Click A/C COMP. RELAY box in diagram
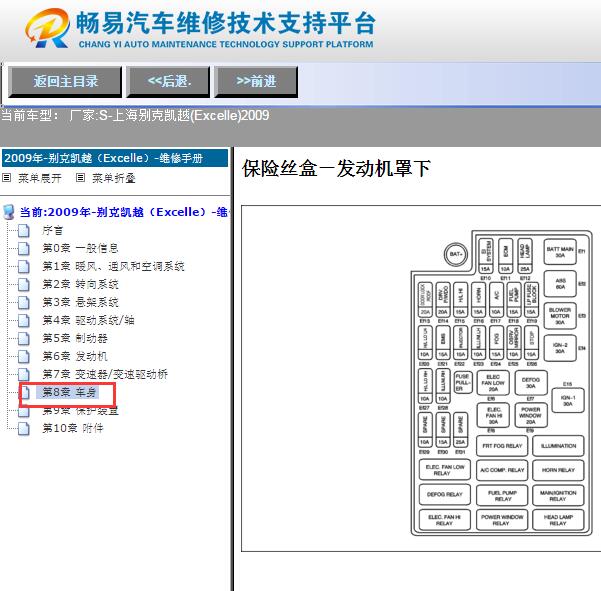 (x=502, y=470)
